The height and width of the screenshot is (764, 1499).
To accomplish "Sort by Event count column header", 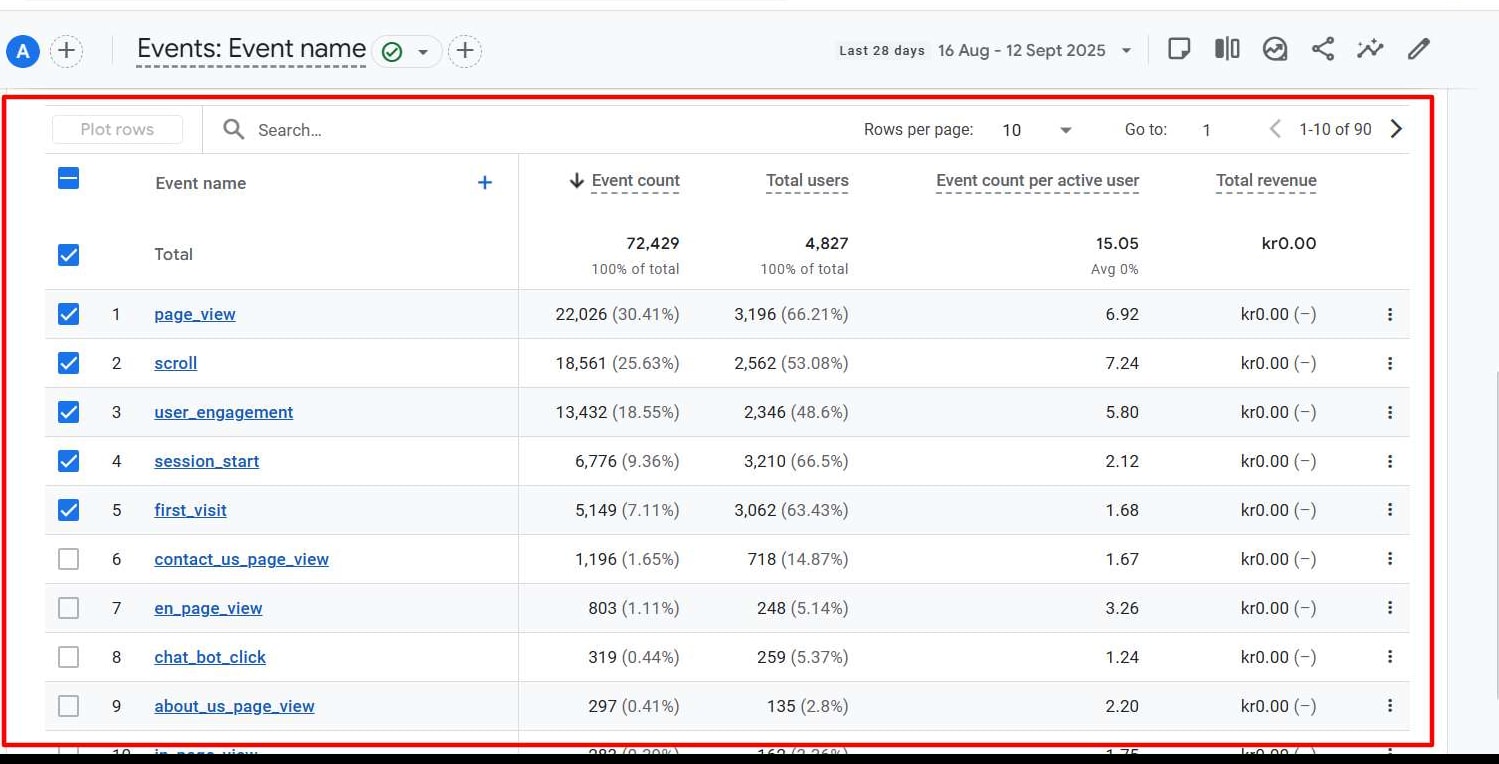I will tap(635, 181).
